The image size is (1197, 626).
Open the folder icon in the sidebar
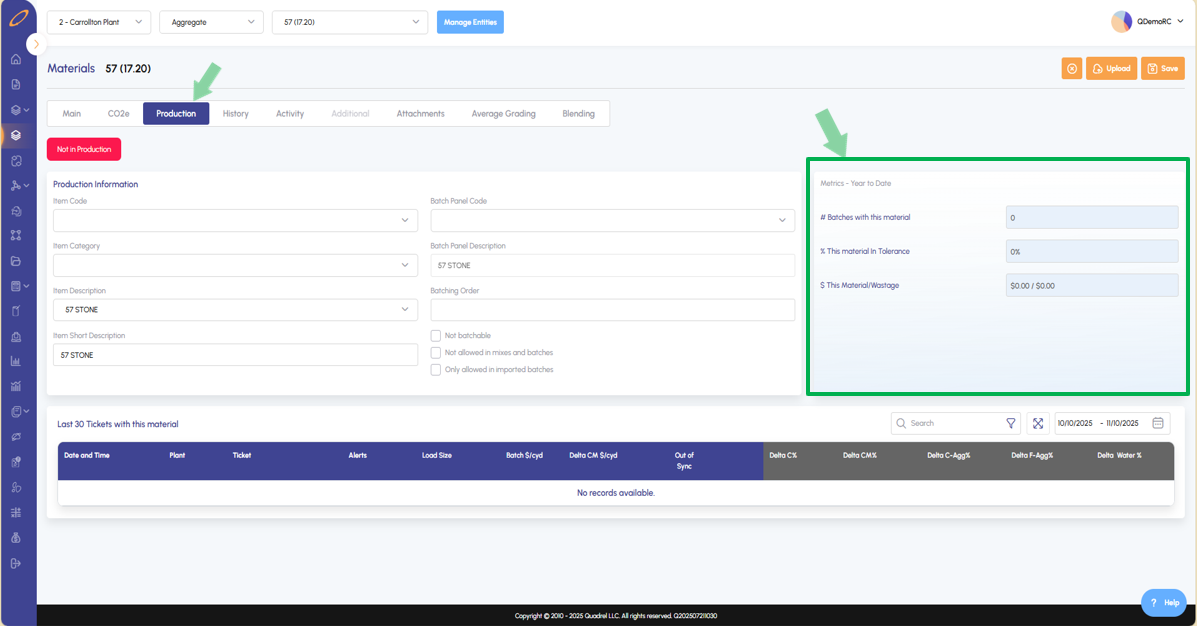coord(16,261)
